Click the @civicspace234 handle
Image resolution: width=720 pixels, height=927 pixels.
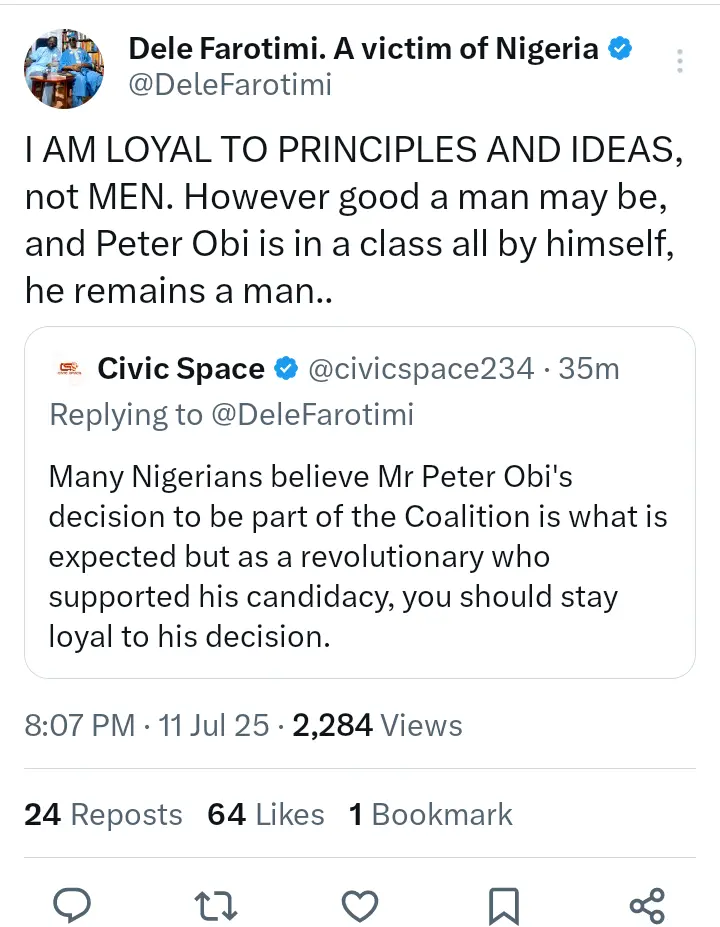coord(421,370)
